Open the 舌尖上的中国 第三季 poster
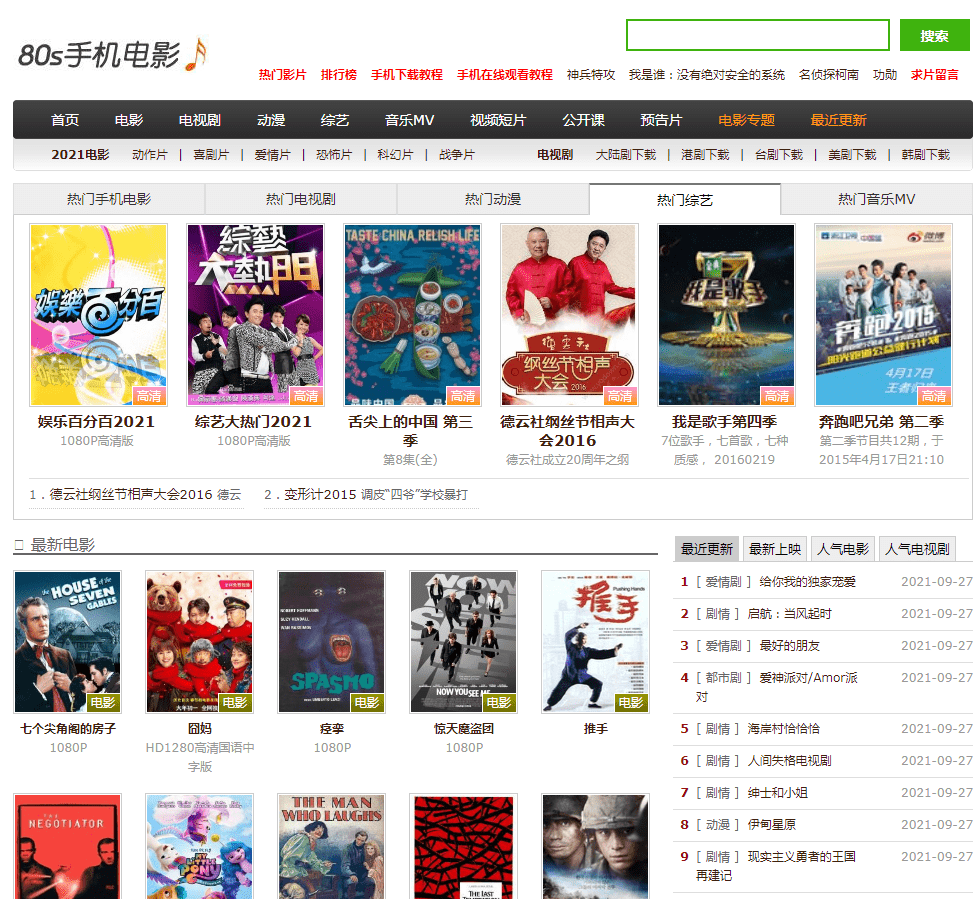979x899 pixels. 412,314
